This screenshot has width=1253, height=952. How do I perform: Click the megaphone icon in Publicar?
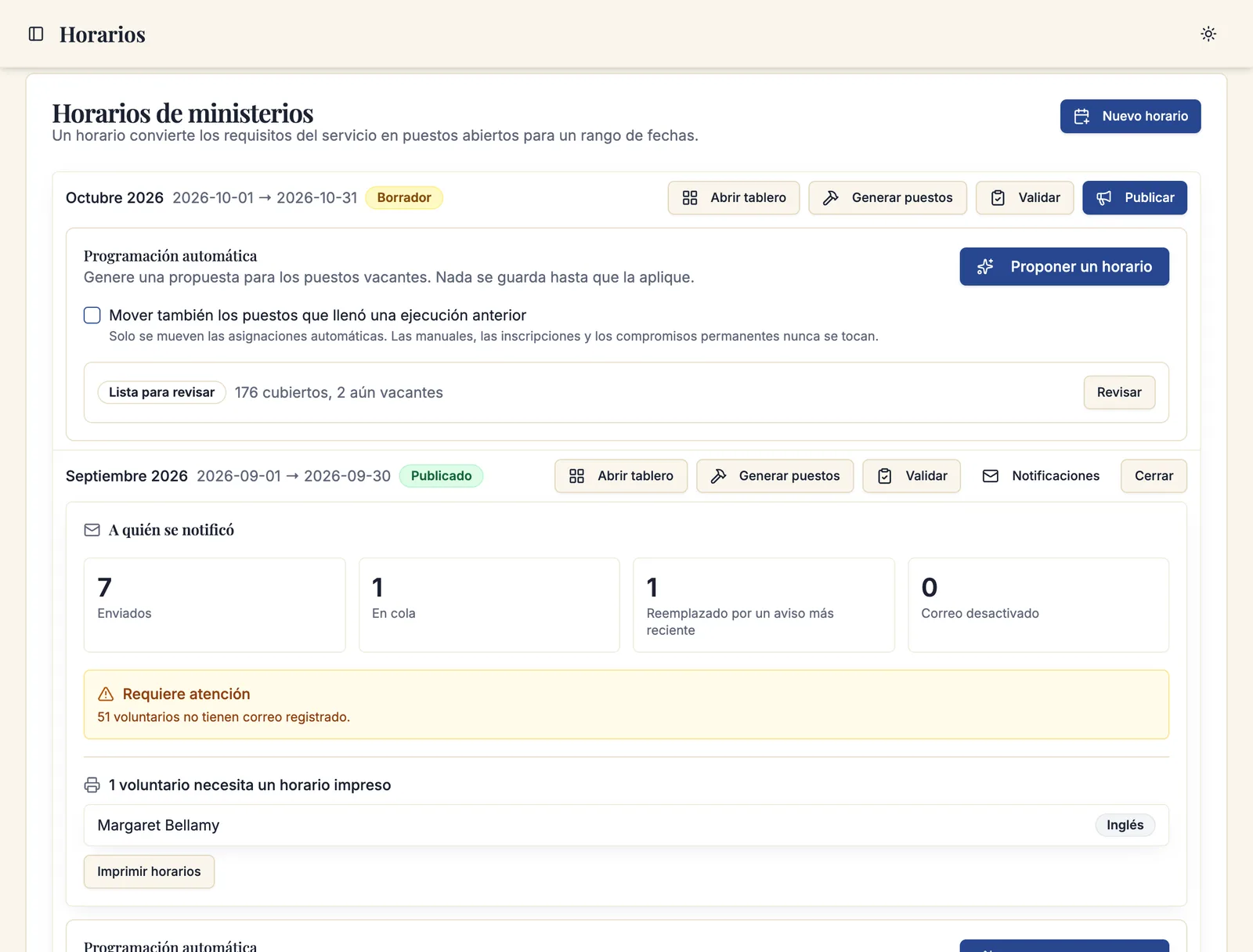[1104, 198]
